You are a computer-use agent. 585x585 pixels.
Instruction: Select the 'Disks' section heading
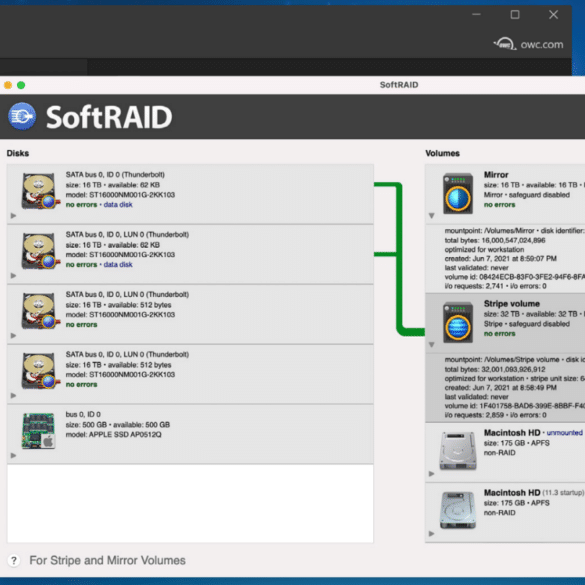click(x=18, y=153)
